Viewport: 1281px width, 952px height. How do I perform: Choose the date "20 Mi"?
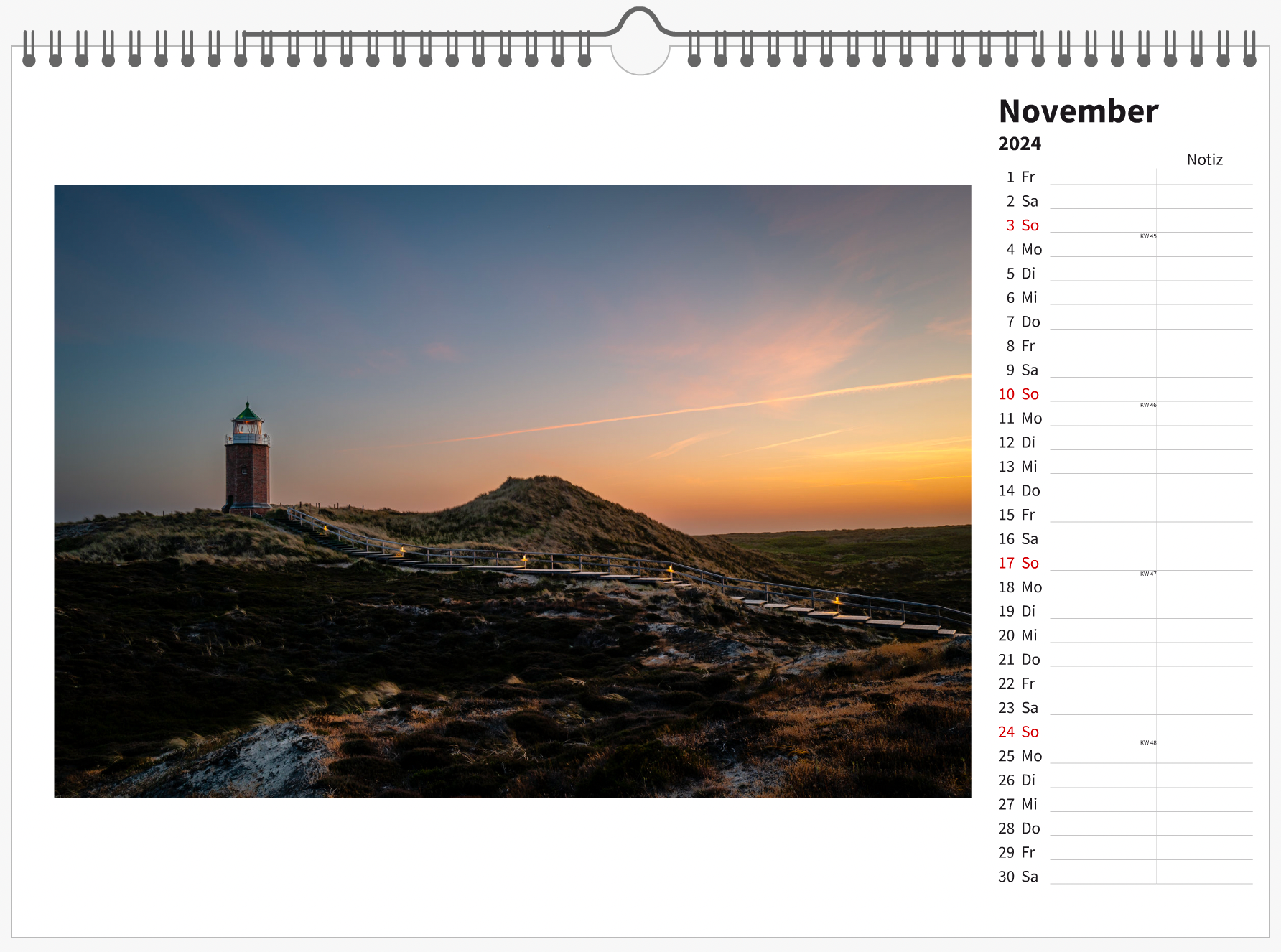tap(1017, 635)
